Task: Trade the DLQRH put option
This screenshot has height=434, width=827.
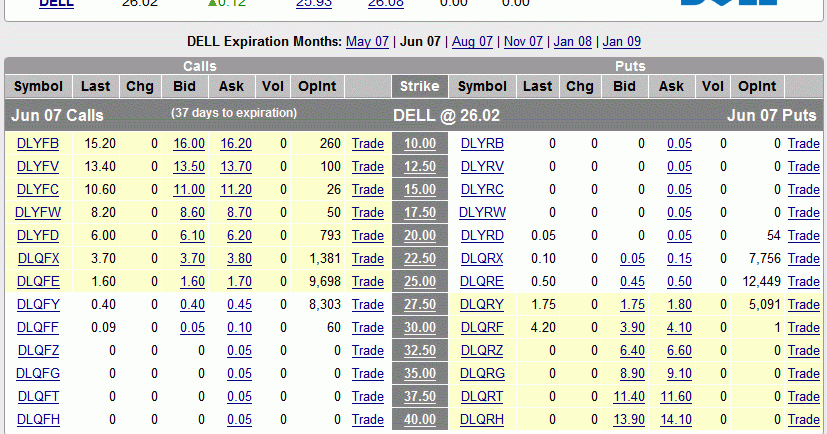Action: click(804, 420)
